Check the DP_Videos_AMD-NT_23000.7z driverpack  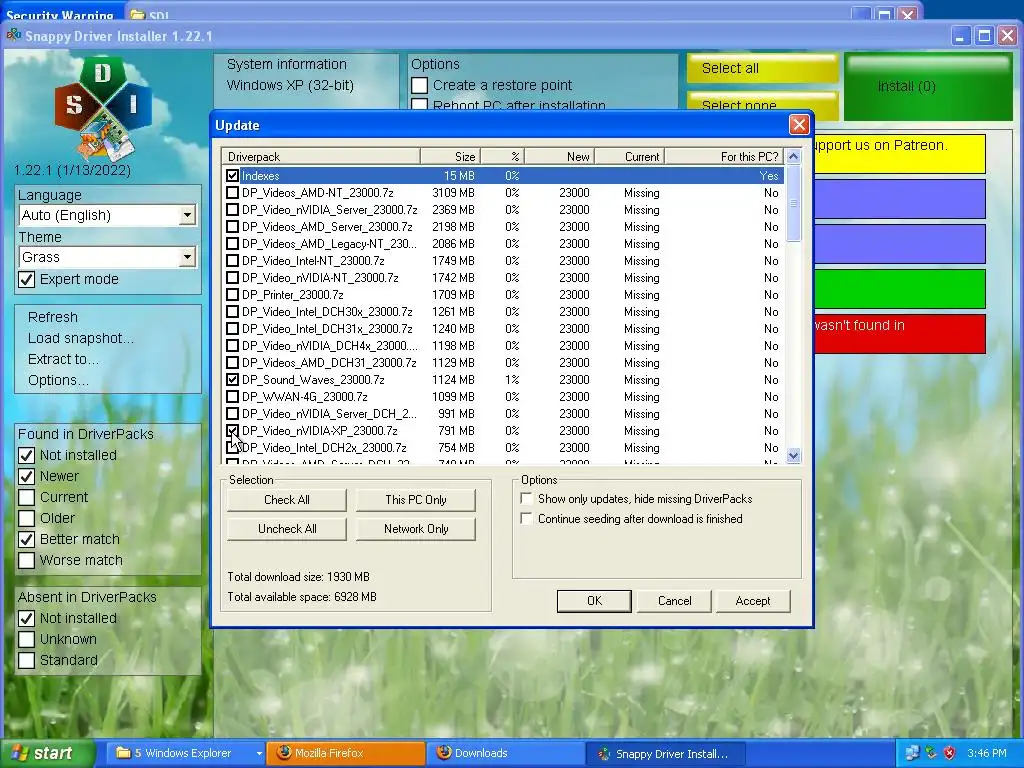pyautogui.click(x=232, y=193)
